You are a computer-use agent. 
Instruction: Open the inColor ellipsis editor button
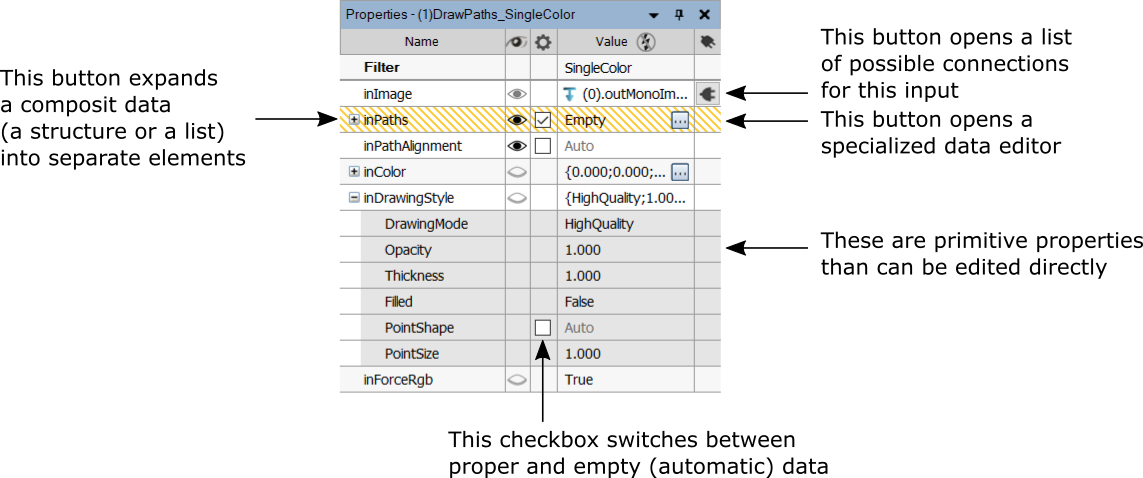(x=680, y=172)
